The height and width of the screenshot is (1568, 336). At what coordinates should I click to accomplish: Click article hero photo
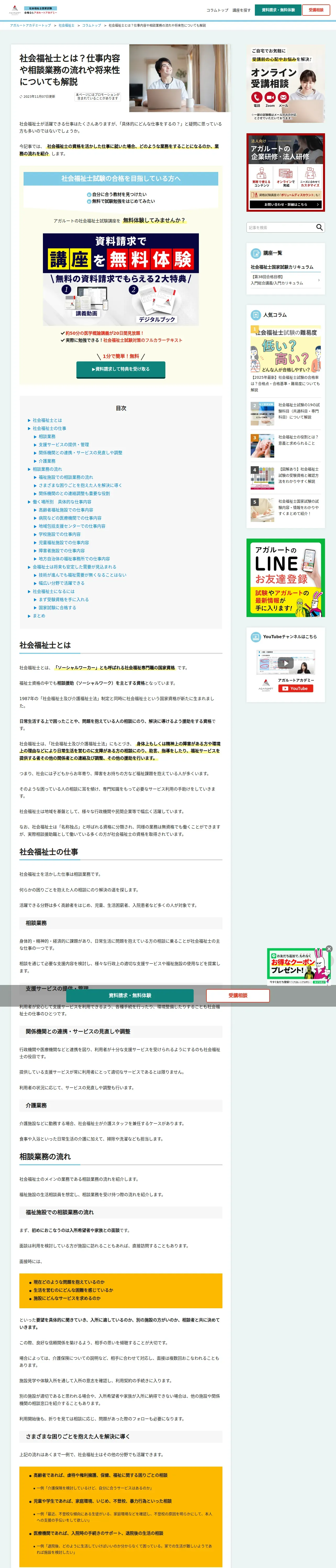pyautogui.click(x=179, y=78)
